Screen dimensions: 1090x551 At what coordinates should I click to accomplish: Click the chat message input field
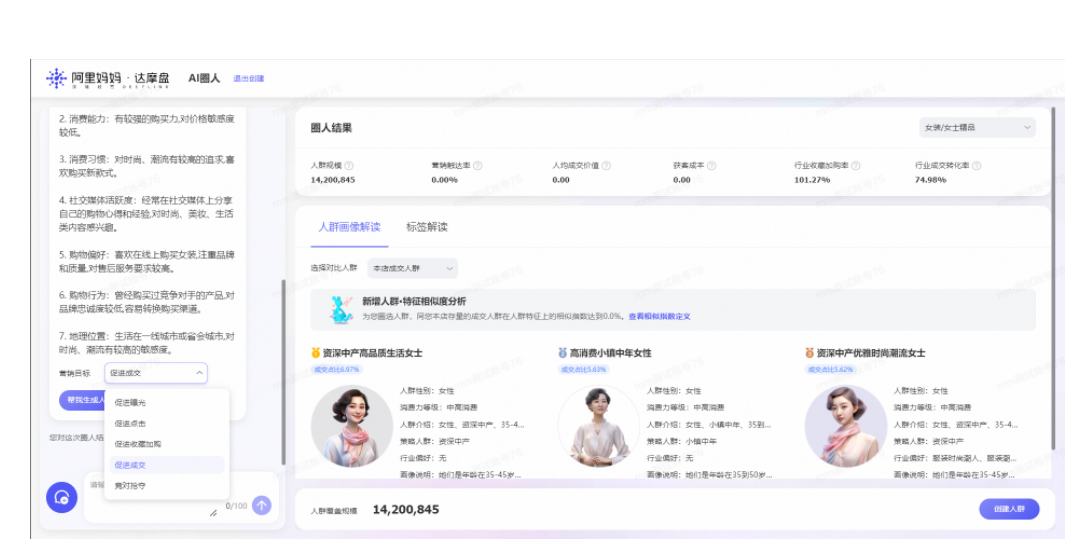181,497
